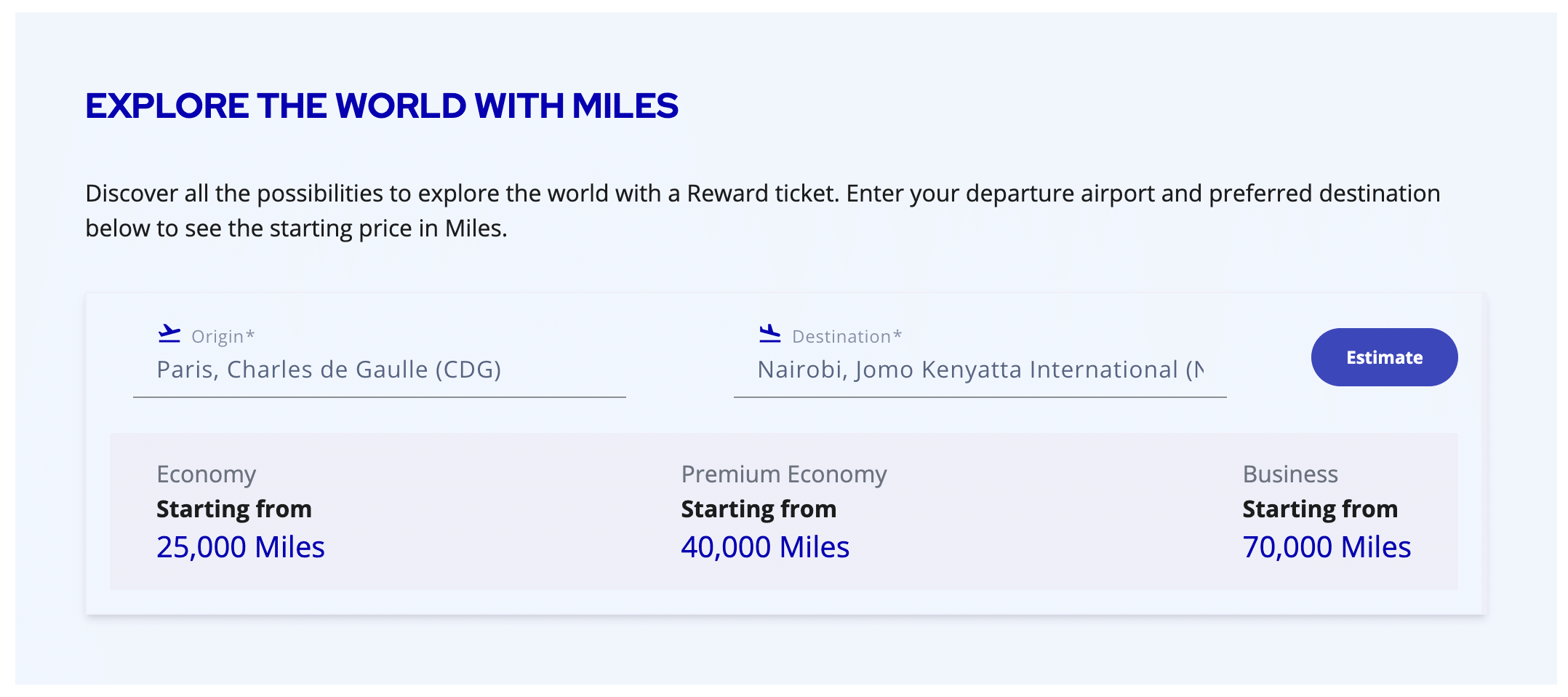The image size is (1568, 697).
Task: Click the Origin* field label
Action: [223, 337]
